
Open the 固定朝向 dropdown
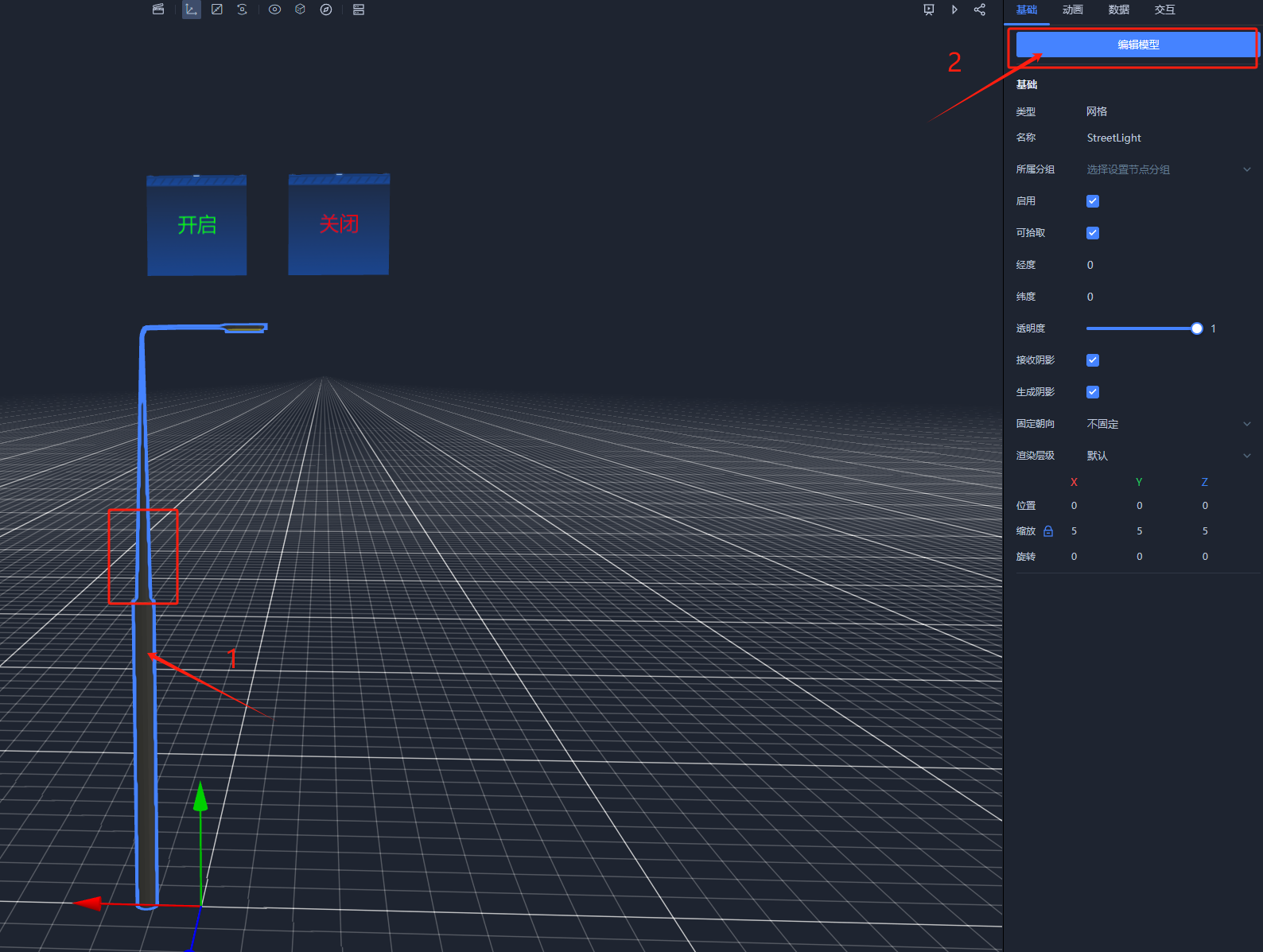(1169, 424)
